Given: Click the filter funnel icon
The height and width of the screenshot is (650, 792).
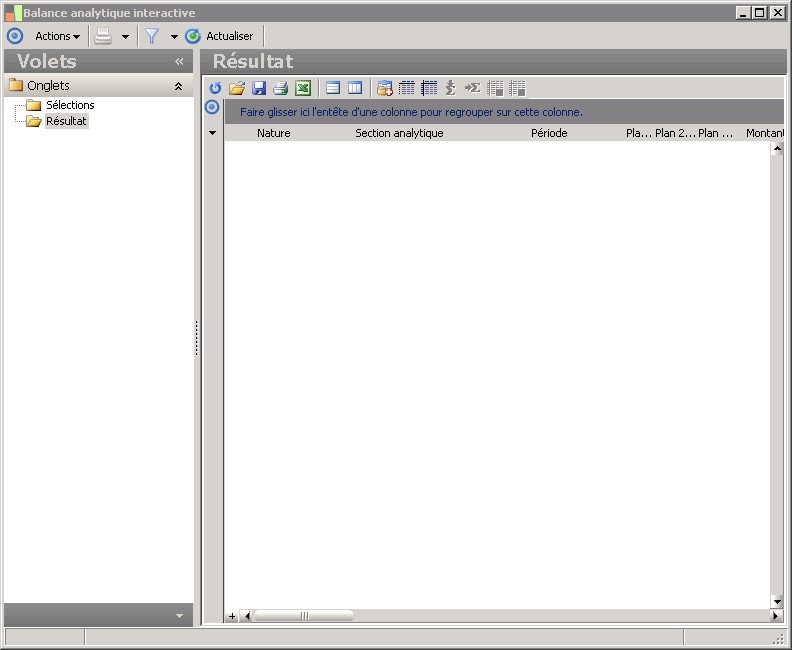Looking at the screenshot, I should [x=152, y=36].
